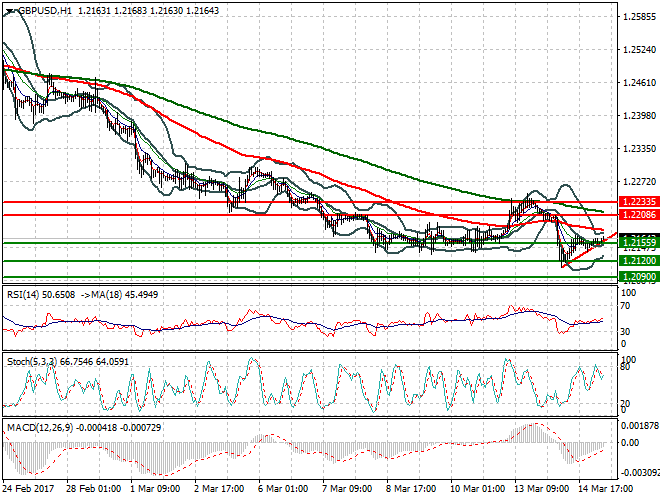
Task: Click the Stoch(5,3,3) indicator label
Action: [x=30, y=359]
